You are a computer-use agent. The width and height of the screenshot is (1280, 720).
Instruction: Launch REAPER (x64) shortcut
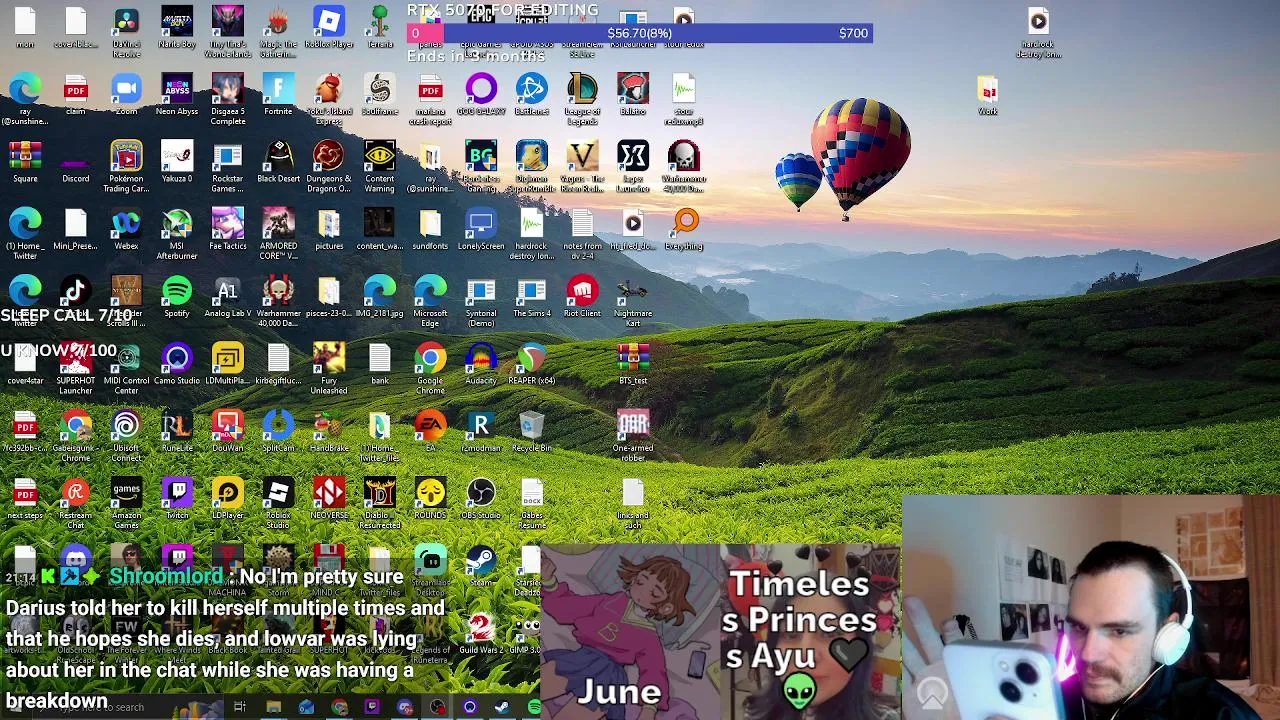tap(532, 359)
